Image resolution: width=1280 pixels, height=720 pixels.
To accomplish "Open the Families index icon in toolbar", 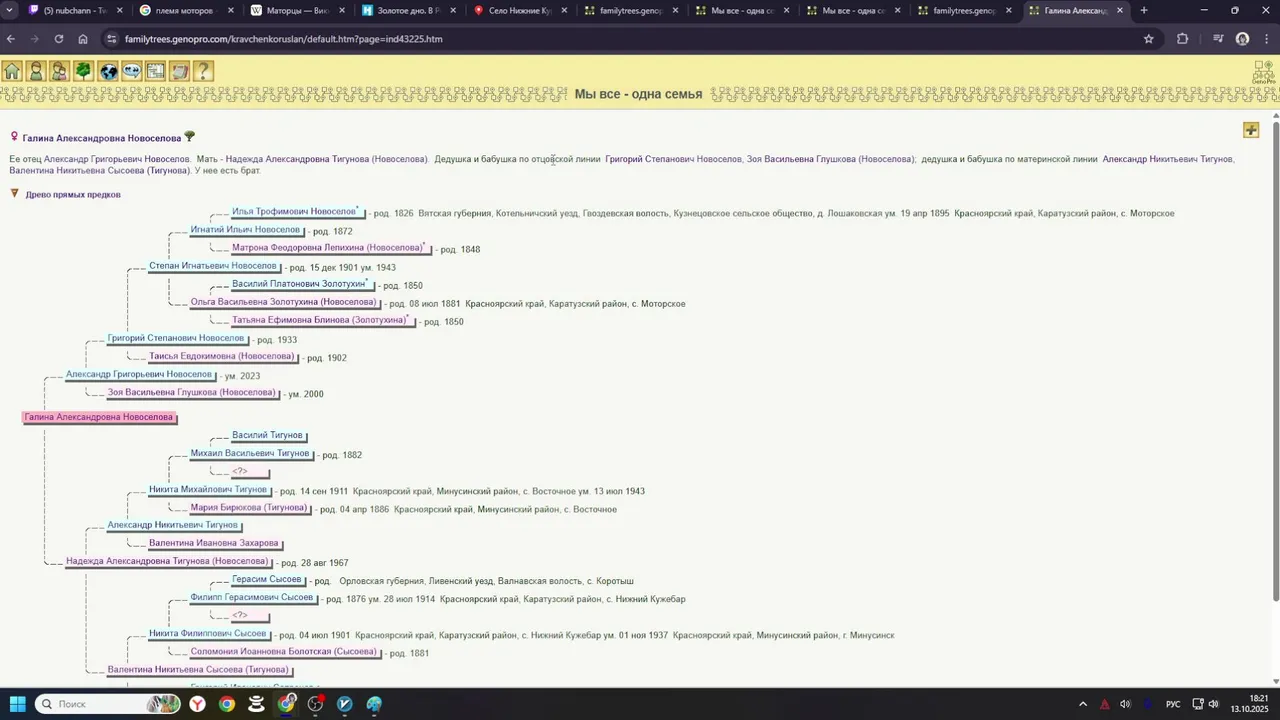I will (x=60, y=71).
